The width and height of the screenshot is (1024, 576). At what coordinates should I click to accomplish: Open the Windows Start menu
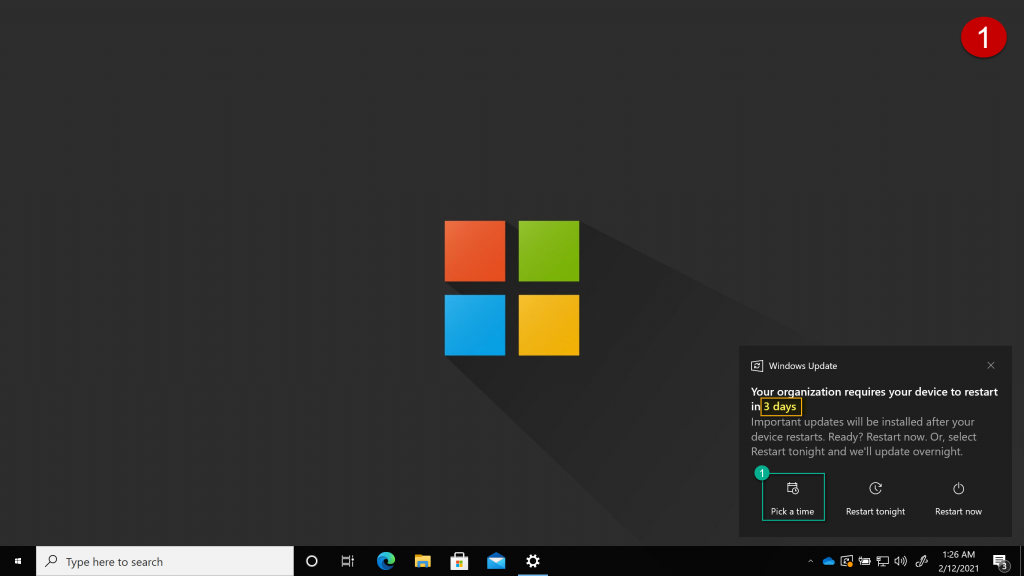18,561
